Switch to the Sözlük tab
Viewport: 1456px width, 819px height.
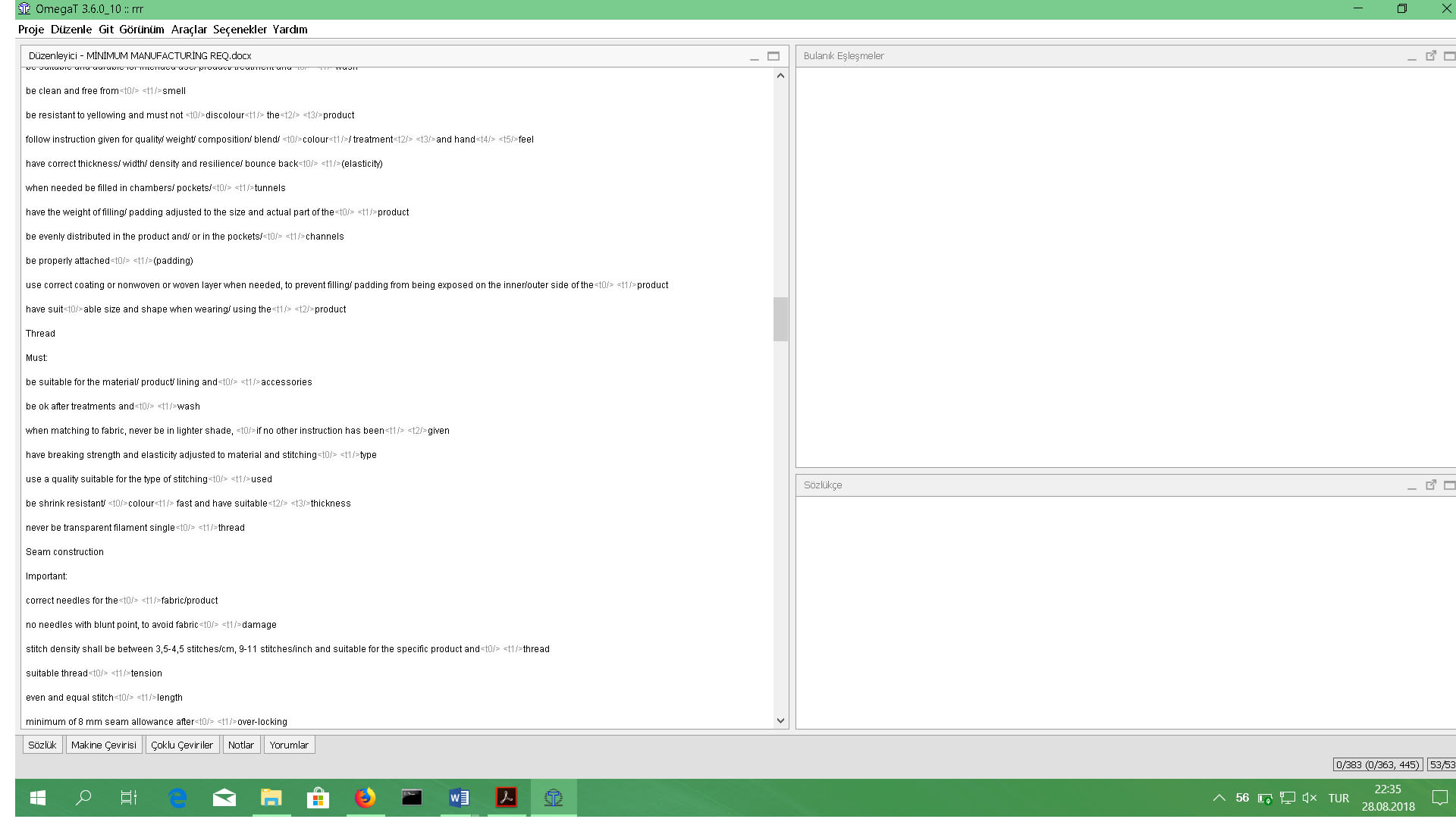(x=42, y=745)
